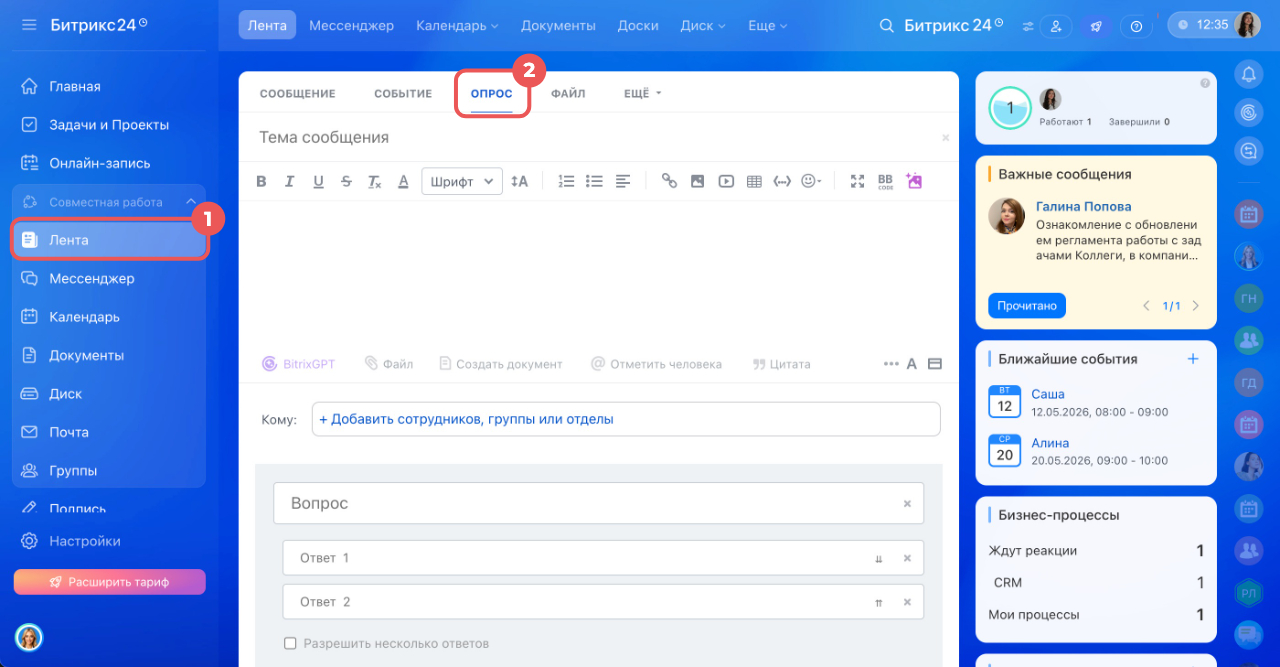1280x667 pixels.
Task: Open the text color picker
Action: click(x=404, y=181)
